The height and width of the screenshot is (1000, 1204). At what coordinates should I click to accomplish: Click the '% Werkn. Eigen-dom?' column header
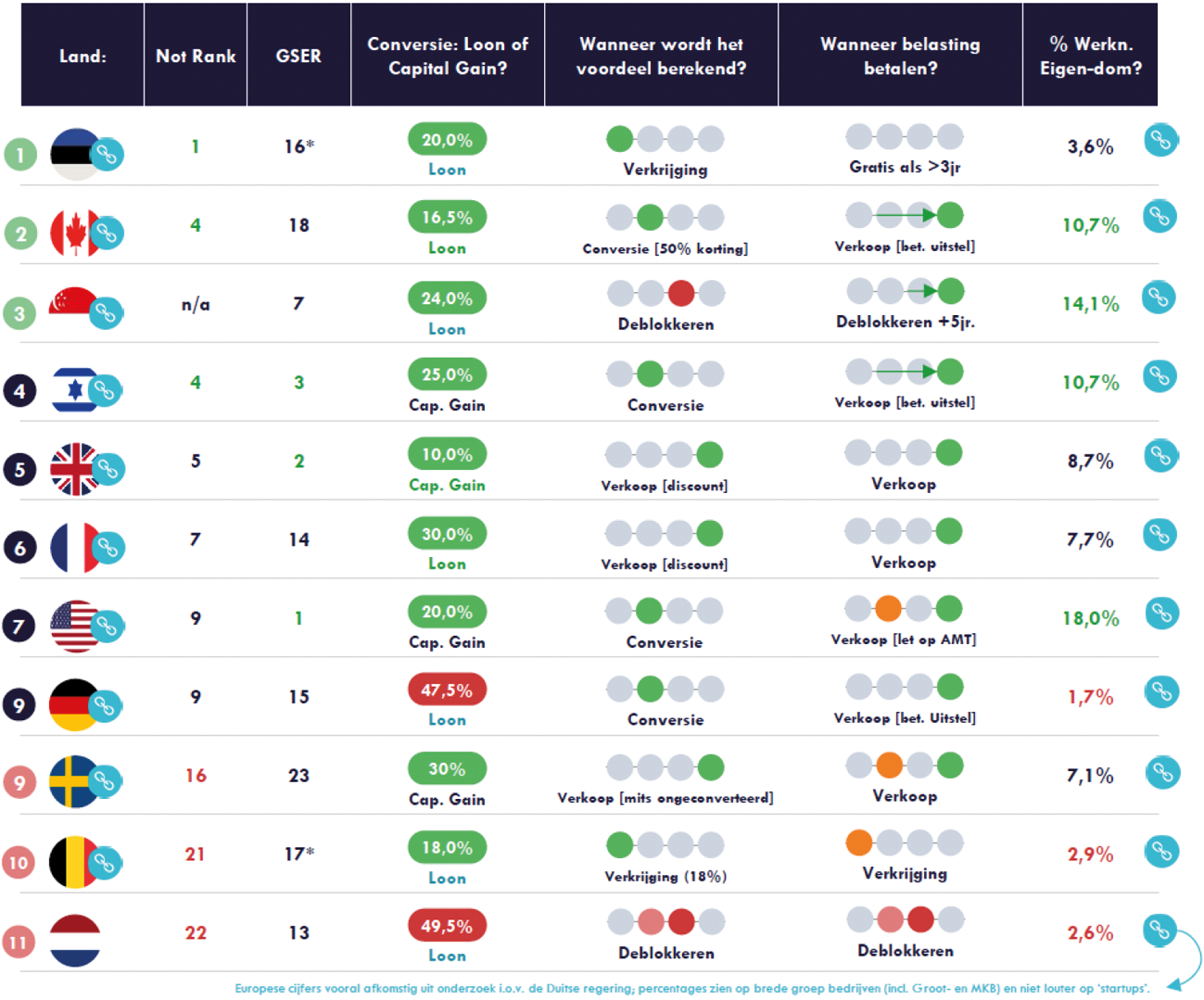(x=1090, y=56)
